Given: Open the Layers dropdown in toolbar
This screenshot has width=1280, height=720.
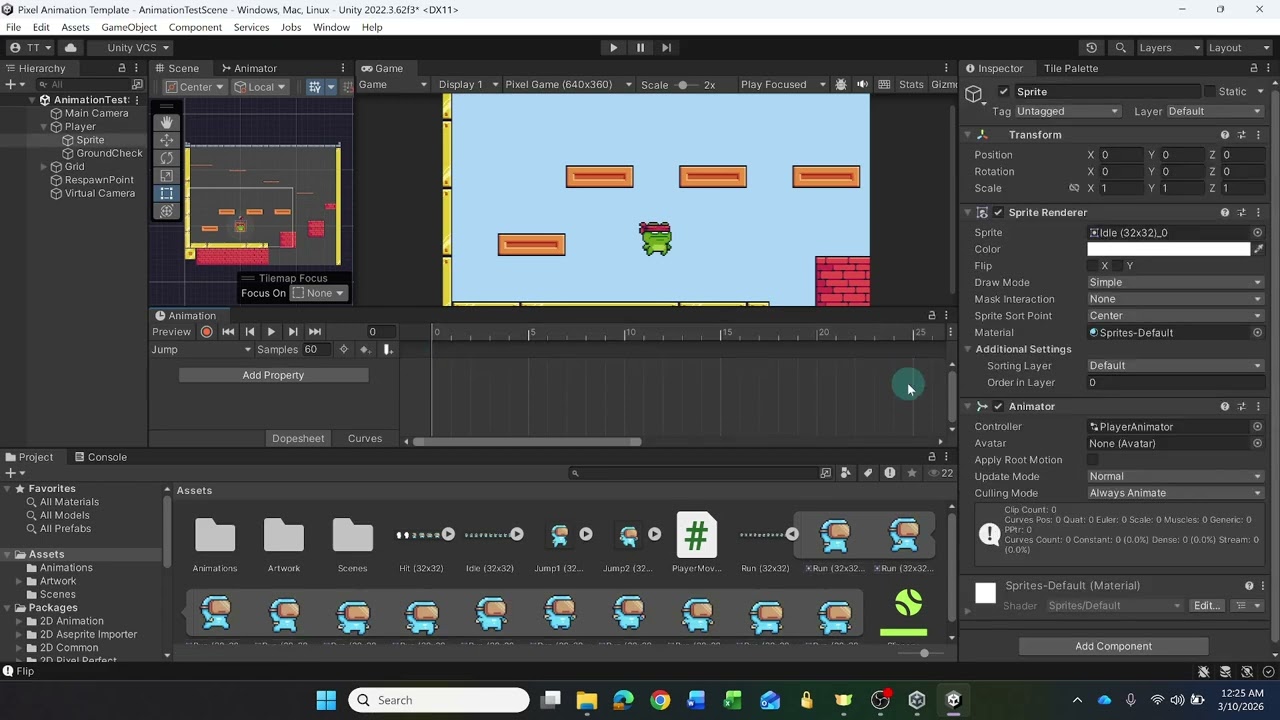Looking at the screenshot, I should pyautogui.click(x=1168, y=47).
